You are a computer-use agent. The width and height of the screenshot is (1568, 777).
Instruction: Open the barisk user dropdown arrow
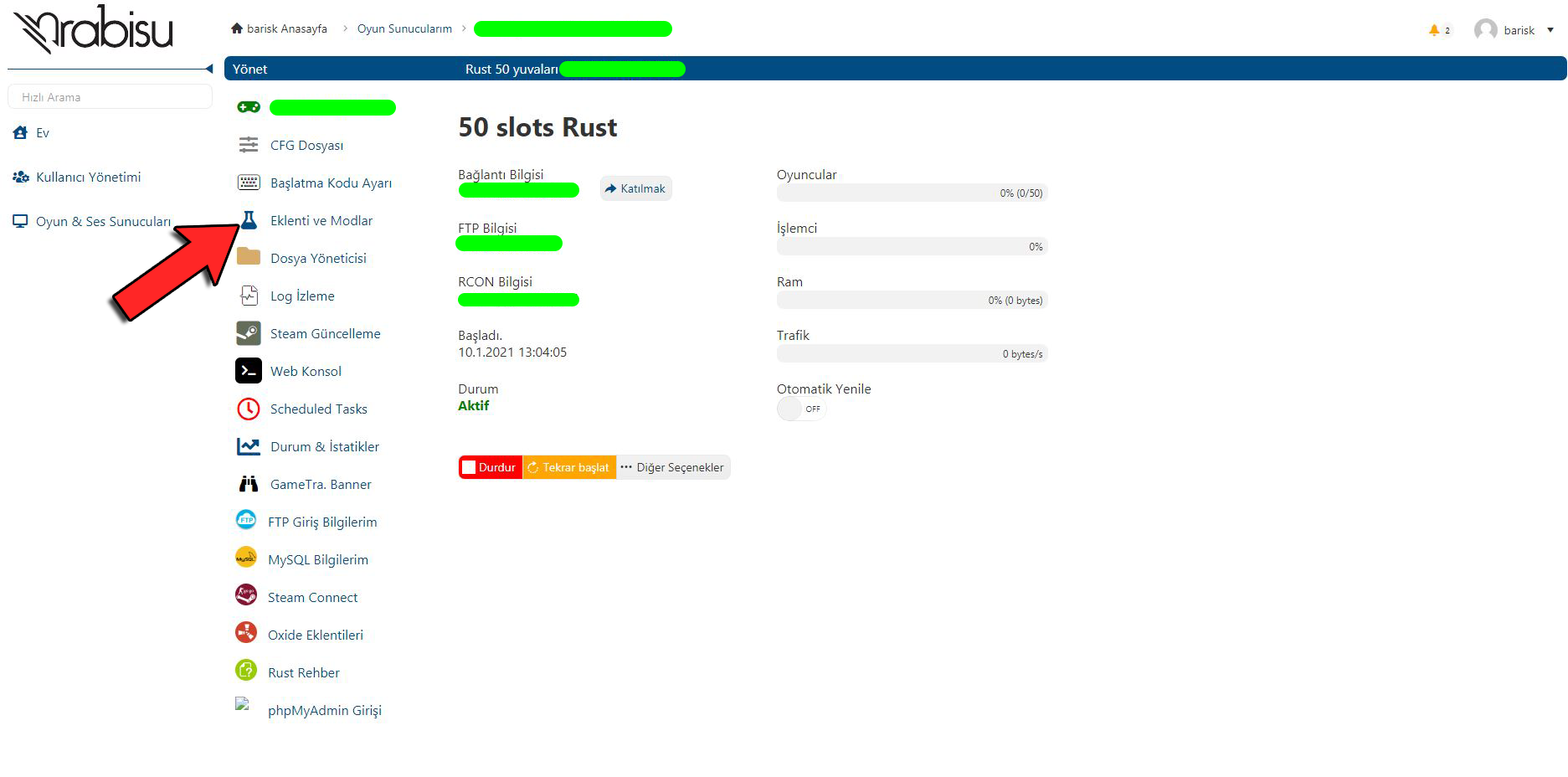coord(1550,30)
